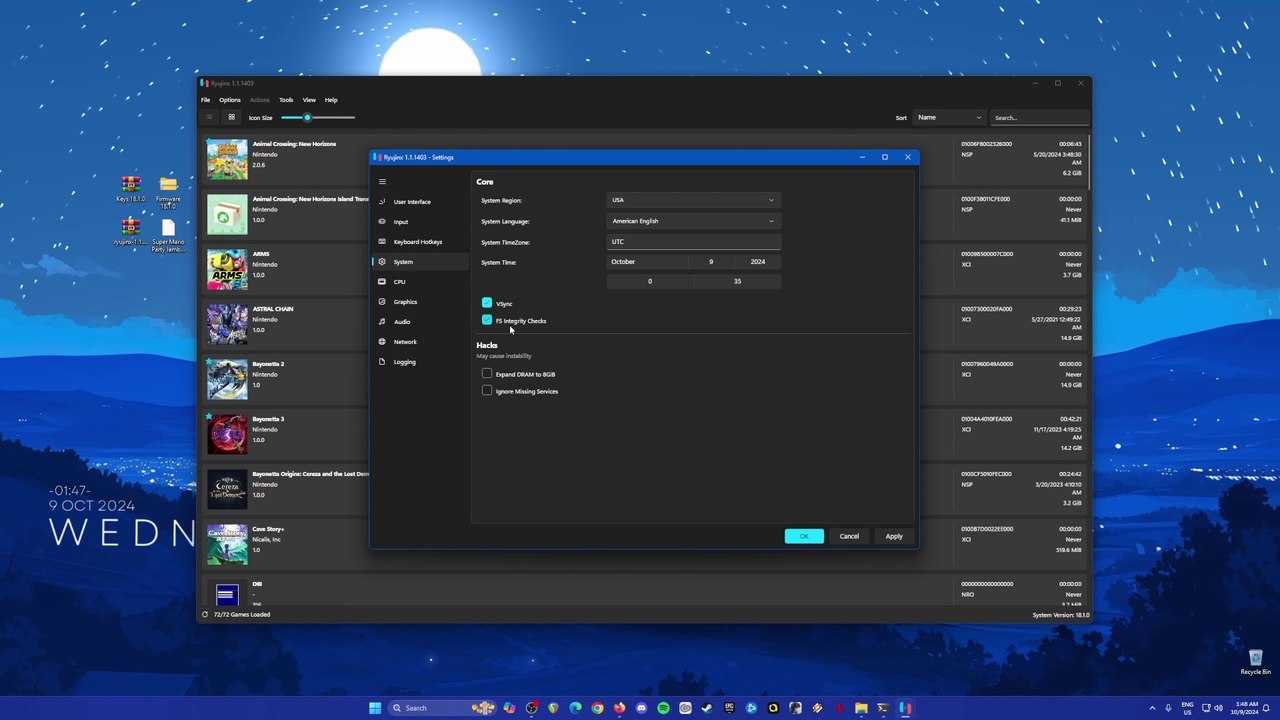Enable Expand DRAM to 8GiB
Viewport: 1280px width, 720px height.
pos(487,374)
